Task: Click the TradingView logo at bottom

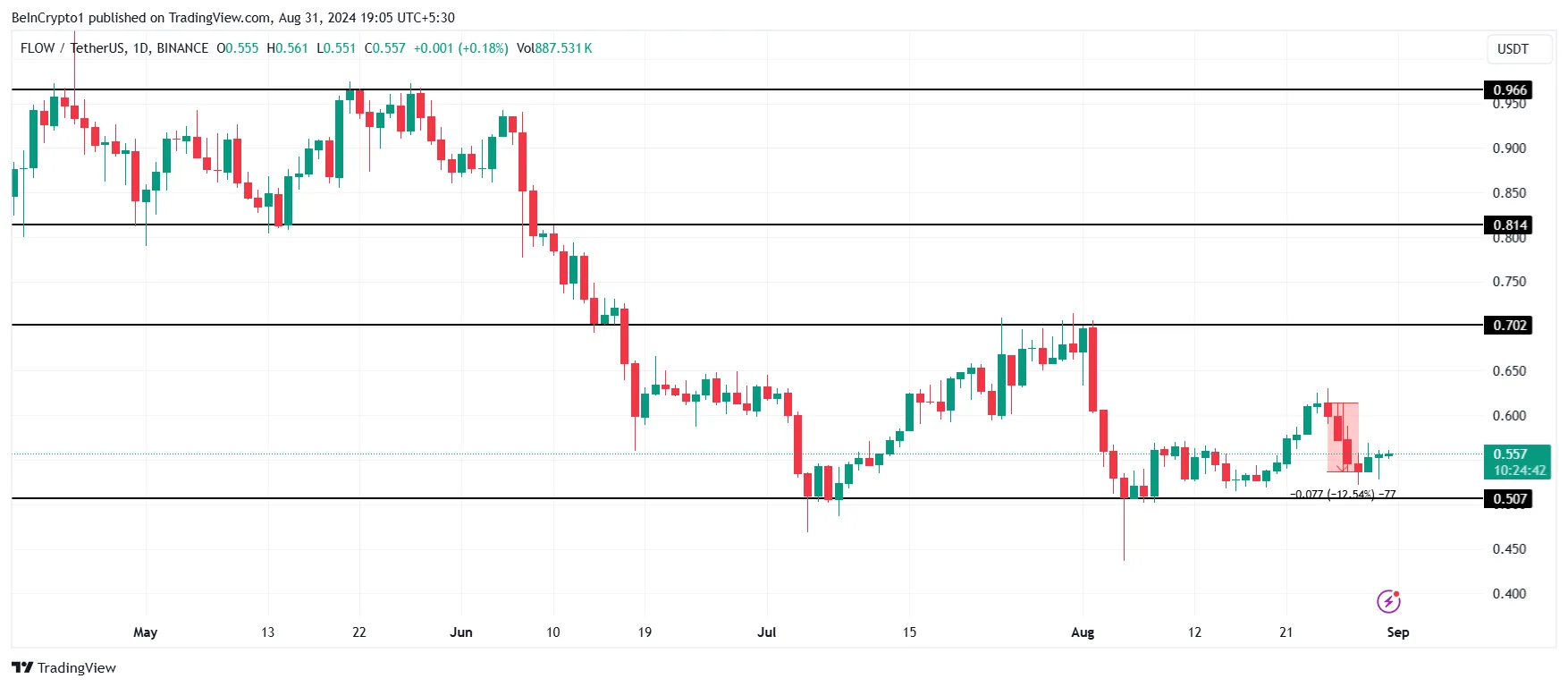Action: tap(22, 667)
